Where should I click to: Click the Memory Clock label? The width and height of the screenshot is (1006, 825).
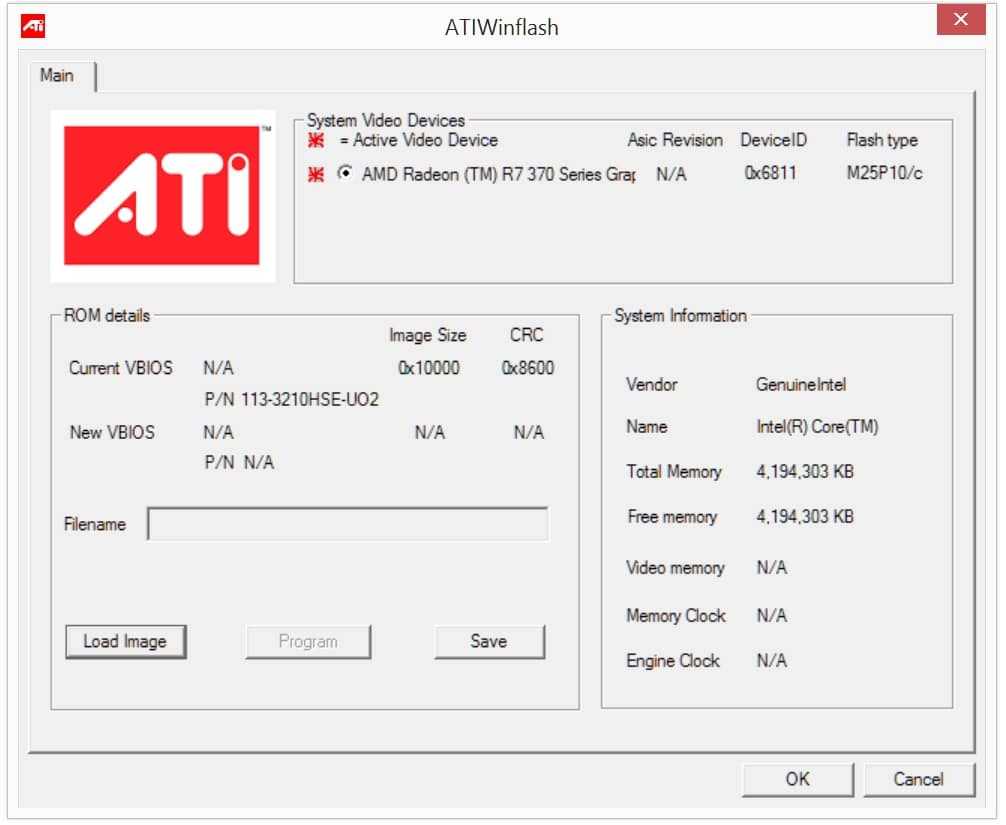(676, 616)
